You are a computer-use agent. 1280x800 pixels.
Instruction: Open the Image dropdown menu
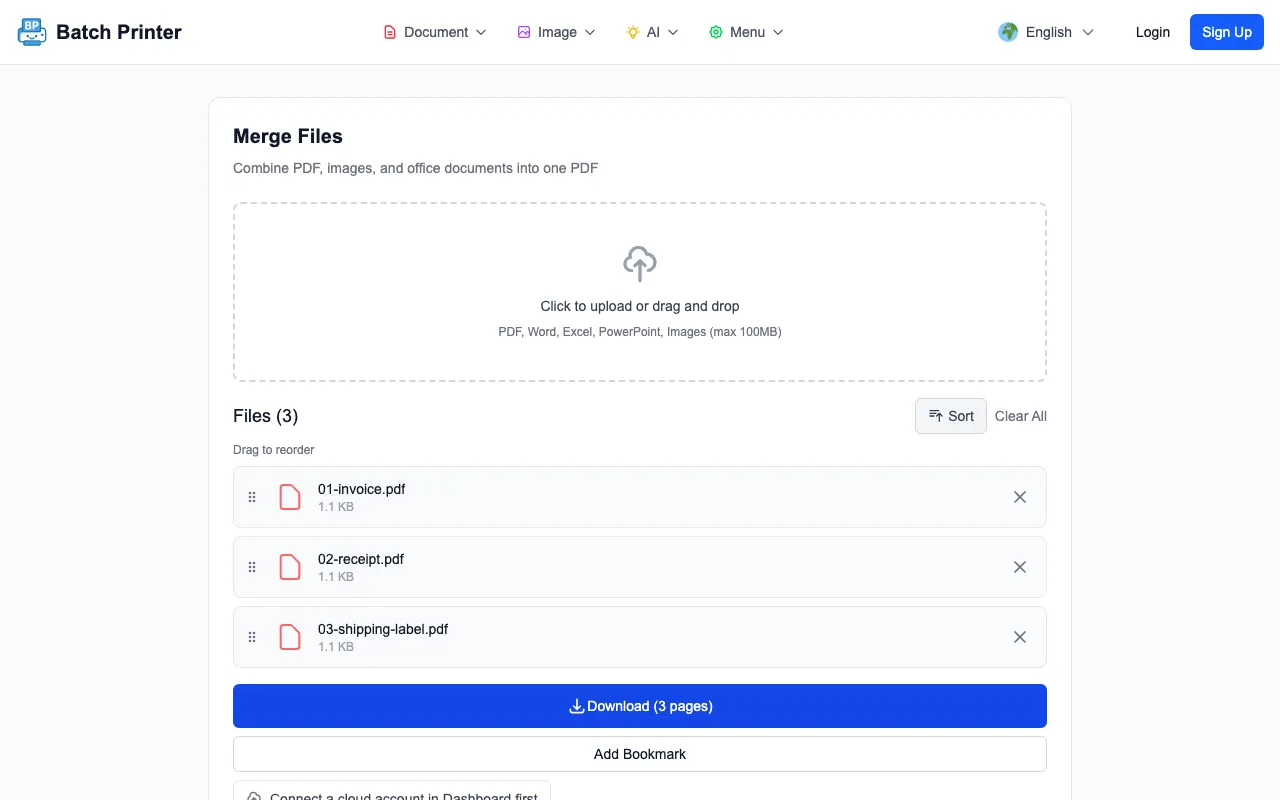coord(556,32)
